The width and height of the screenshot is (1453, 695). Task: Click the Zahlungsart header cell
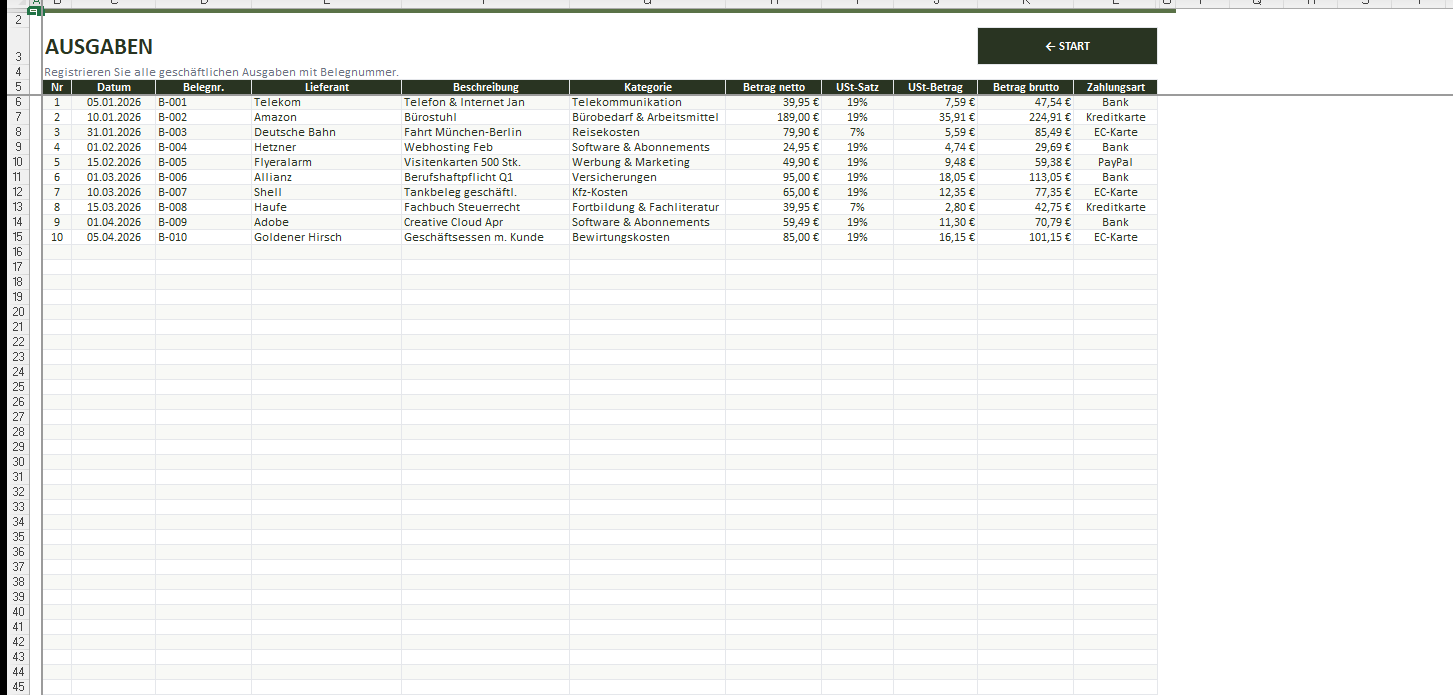[1115, 87]
